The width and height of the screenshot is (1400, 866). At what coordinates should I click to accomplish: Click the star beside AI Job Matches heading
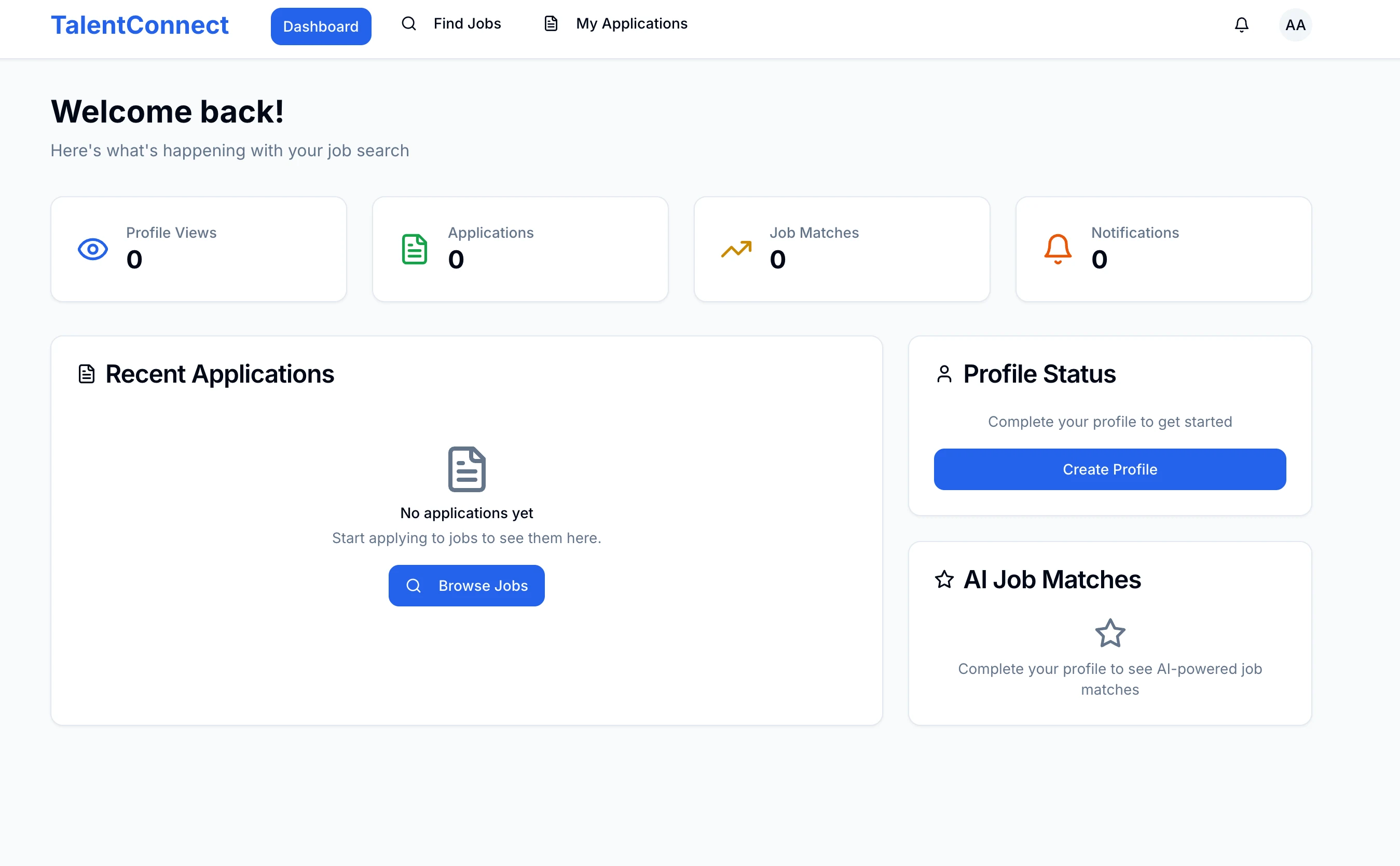[x=944, y=579]
